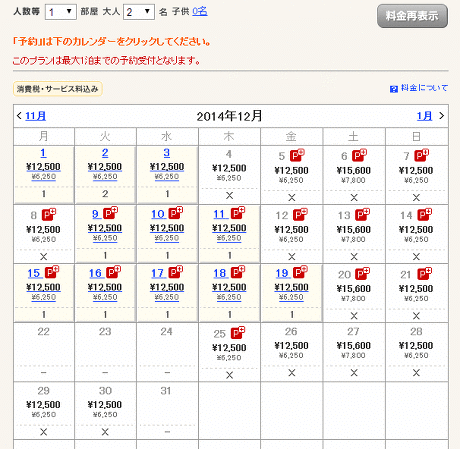Click the red P point icon on December 5

[297, 155]
